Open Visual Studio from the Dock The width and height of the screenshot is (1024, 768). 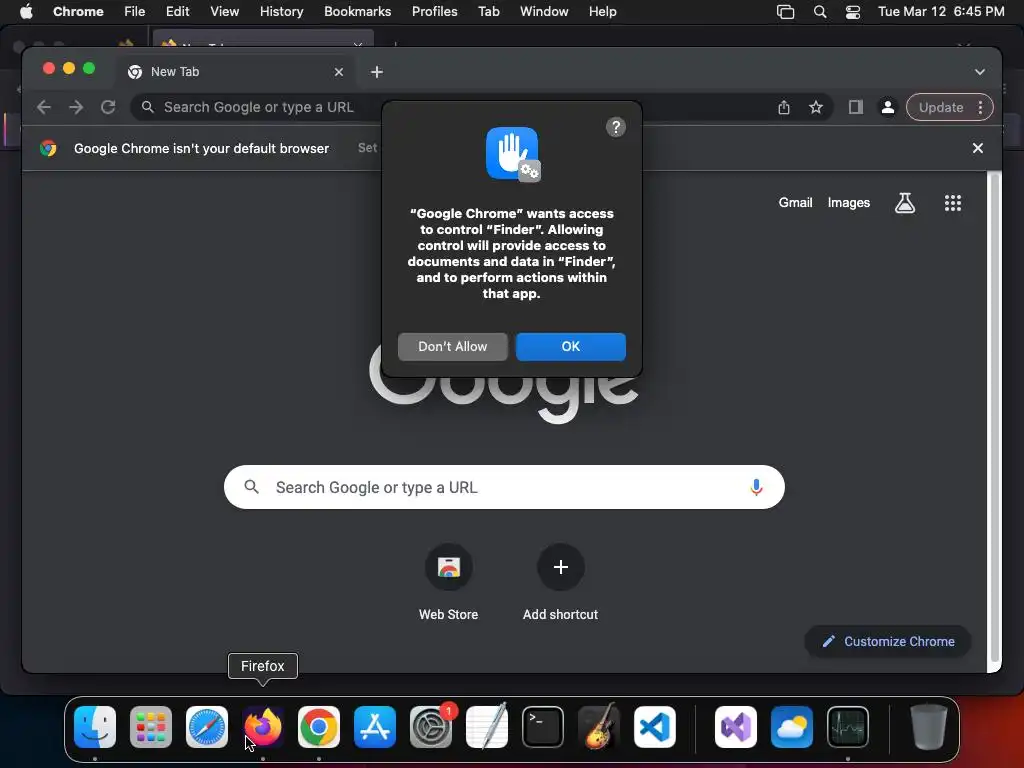coord(736,727)
